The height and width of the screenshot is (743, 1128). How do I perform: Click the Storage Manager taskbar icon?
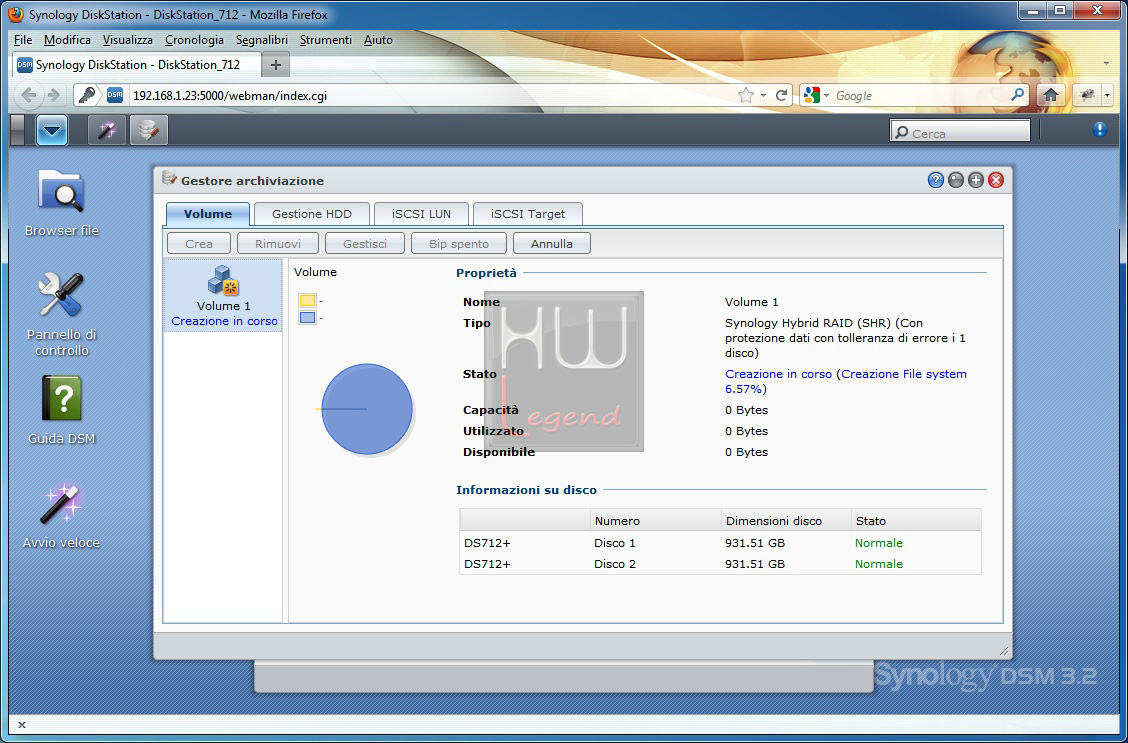point(149,131)
